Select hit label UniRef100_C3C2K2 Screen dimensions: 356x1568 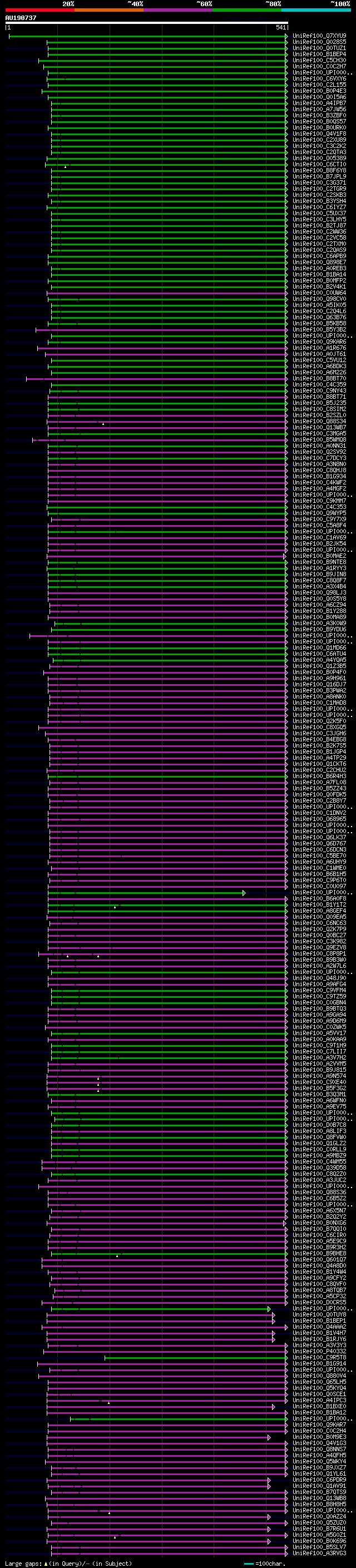[319, 146]
